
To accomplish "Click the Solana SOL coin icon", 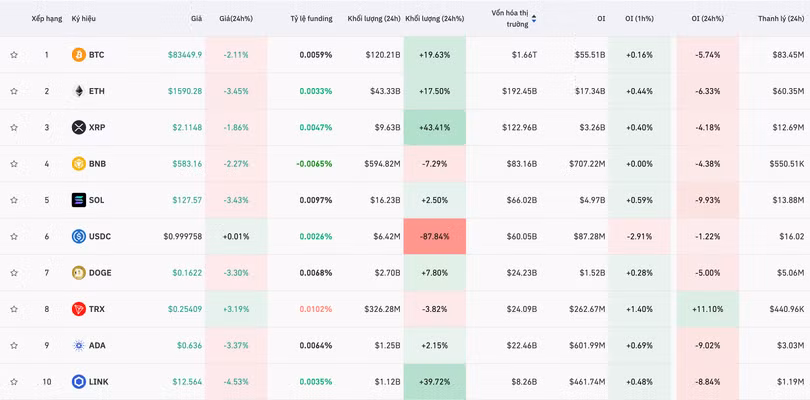I will coord(79,200).
